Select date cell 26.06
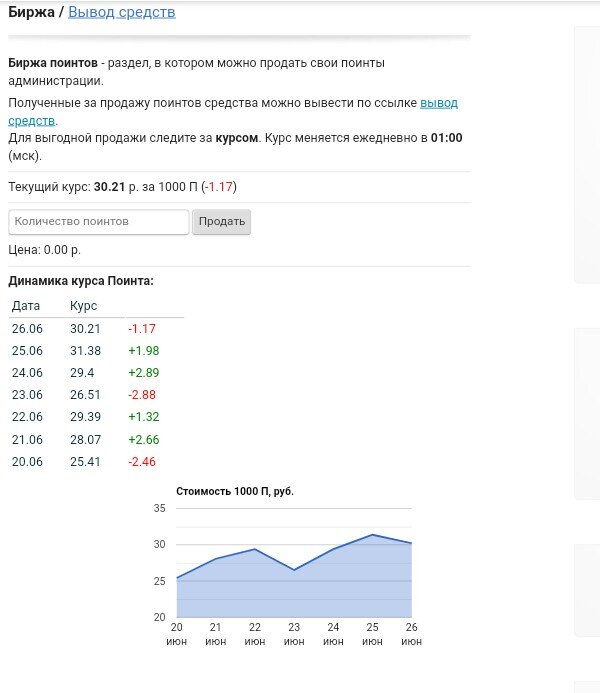This screenshot has height=693, width=600. [x=27, y=329]
